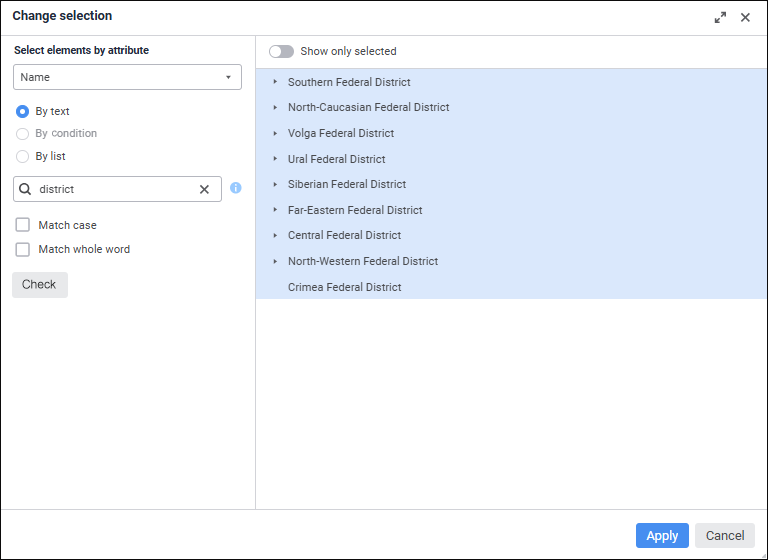Viewport: 768px width, 560px height.
Task: Enable the Match case checkbox
Action: coord(23,225)
